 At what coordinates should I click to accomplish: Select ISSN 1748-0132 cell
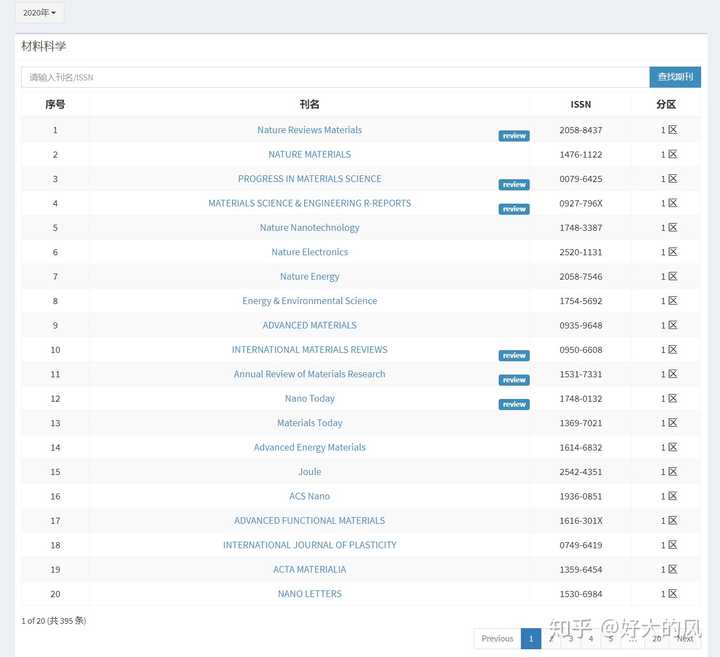pos(580,399)
